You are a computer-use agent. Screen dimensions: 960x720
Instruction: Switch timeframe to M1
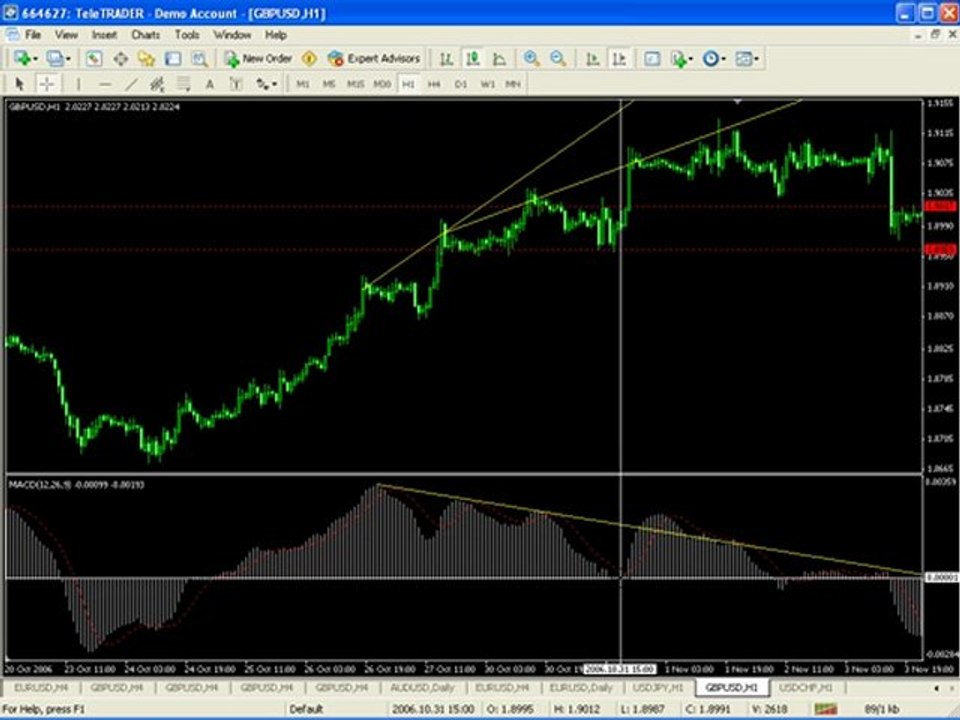(302, 84)
